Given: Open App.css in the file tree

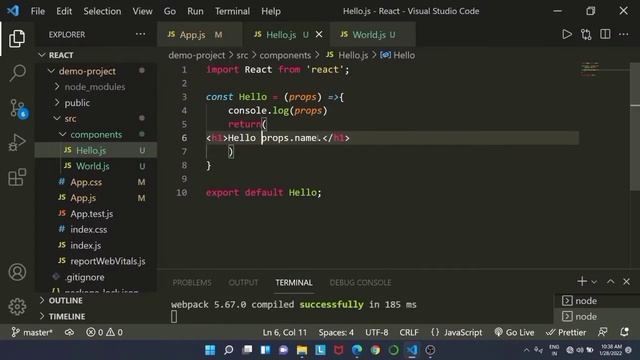Looking at the screenshot, I should pos(96,182).
